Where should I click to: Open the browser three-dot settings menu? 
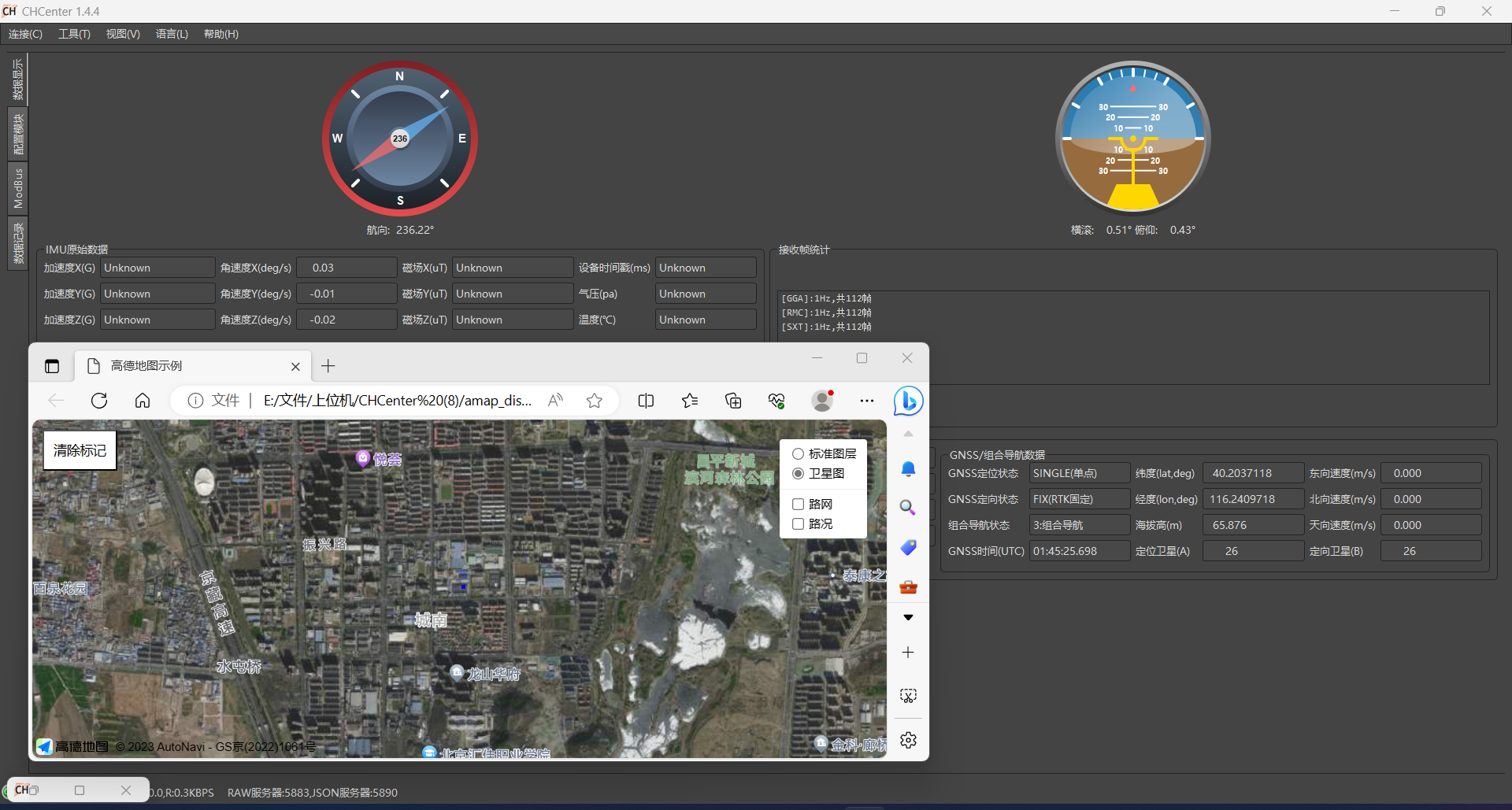(x=867, y=401)
